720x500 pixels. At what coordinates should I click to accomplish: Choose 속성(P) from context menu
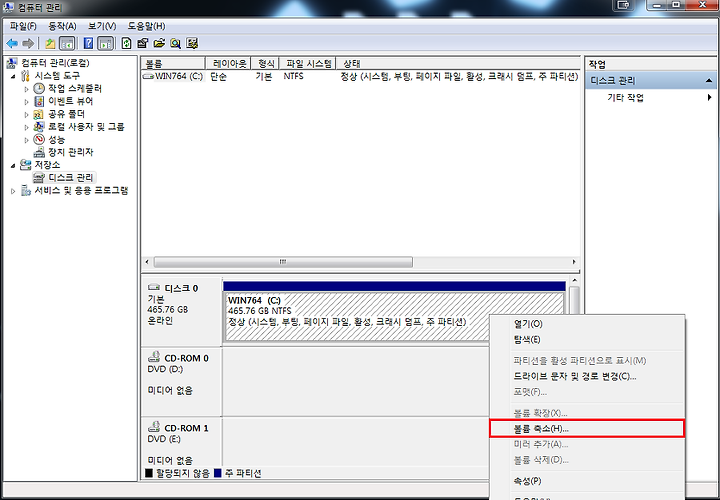(x=587, y=481)
